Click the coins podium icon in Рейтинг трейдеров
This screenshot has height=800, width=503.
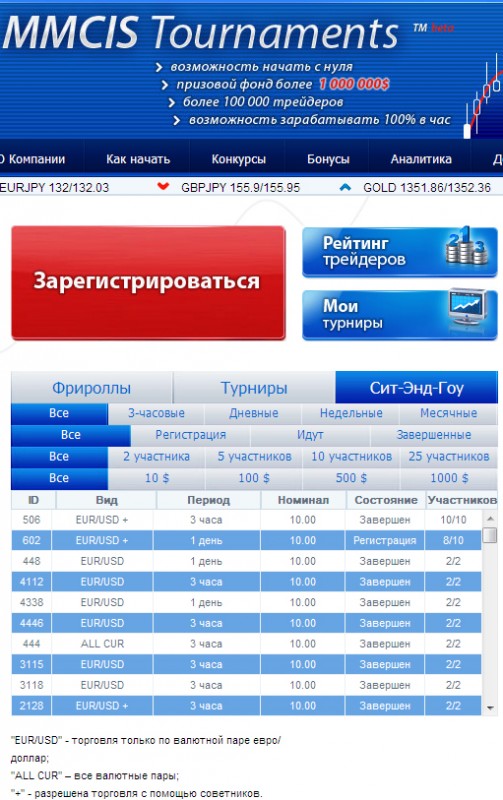(x=465, y=246)
